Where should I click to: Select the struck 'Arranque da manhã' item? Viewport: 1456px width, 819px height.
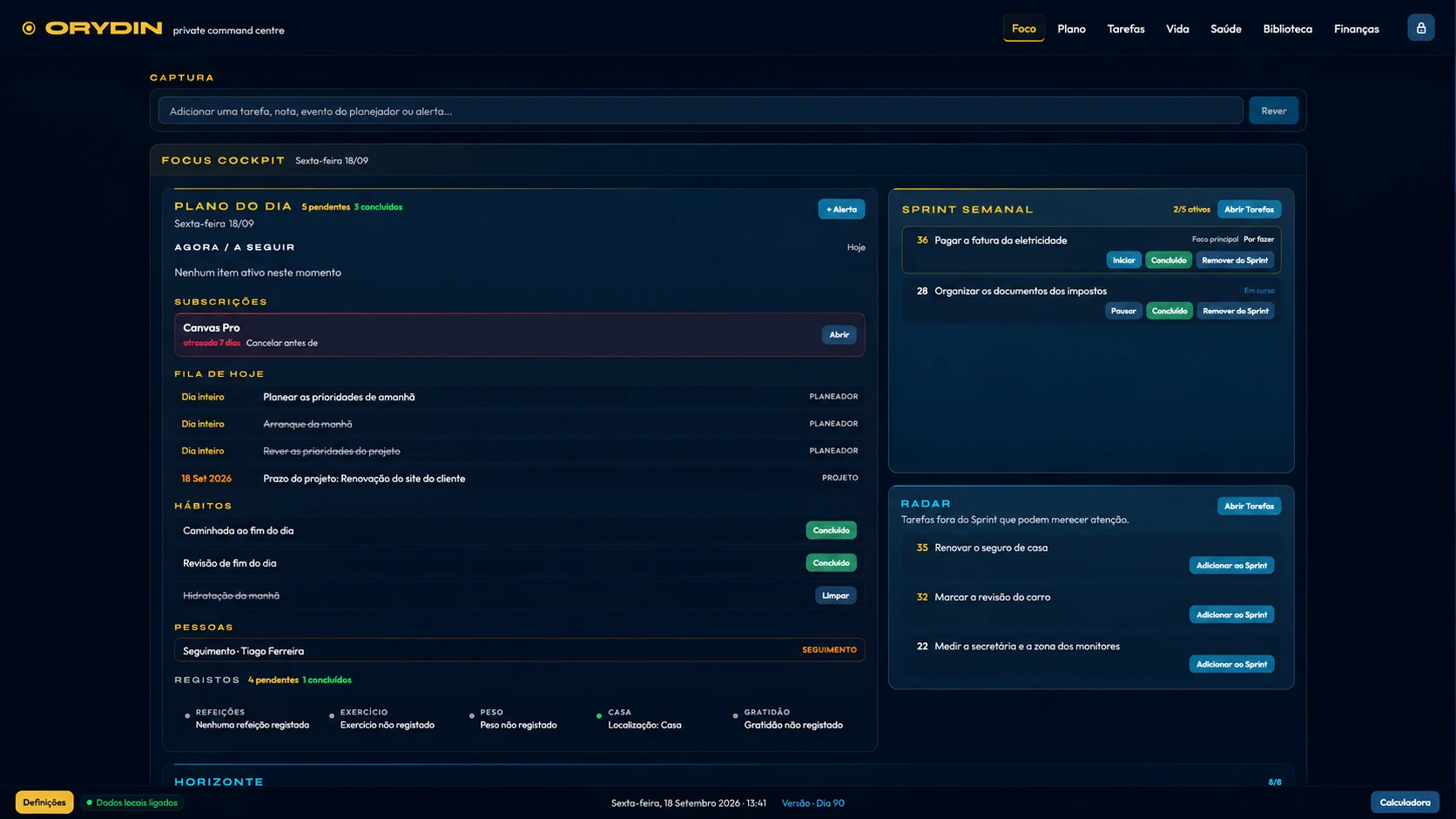tap(519, 424)
